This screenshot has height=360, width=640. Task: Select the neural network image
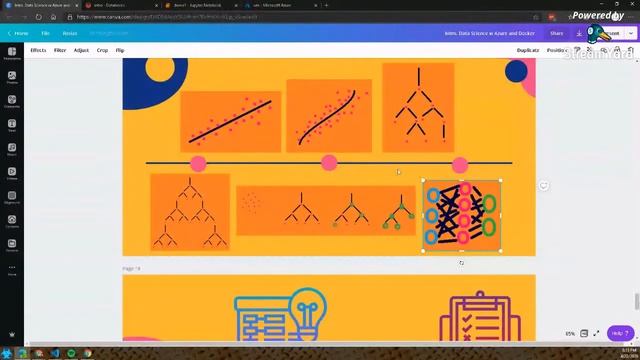[462, 216]
